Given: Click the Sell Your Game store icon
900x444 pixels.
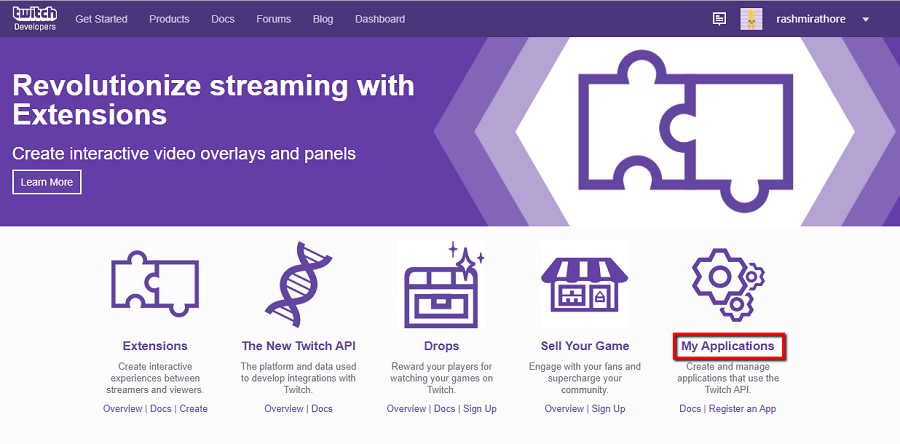Looking at the screenshot, I should pos(585,285).
